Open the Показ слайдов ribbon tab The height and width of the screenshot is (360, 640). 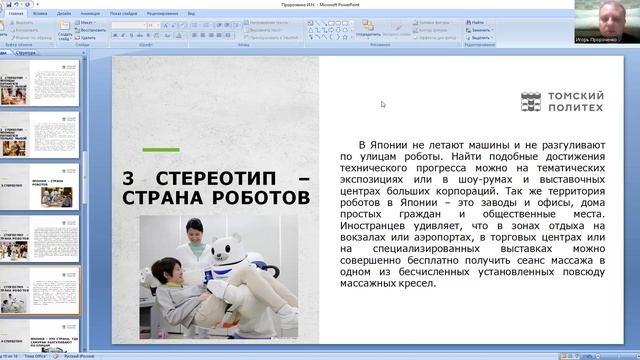point(124,13)
